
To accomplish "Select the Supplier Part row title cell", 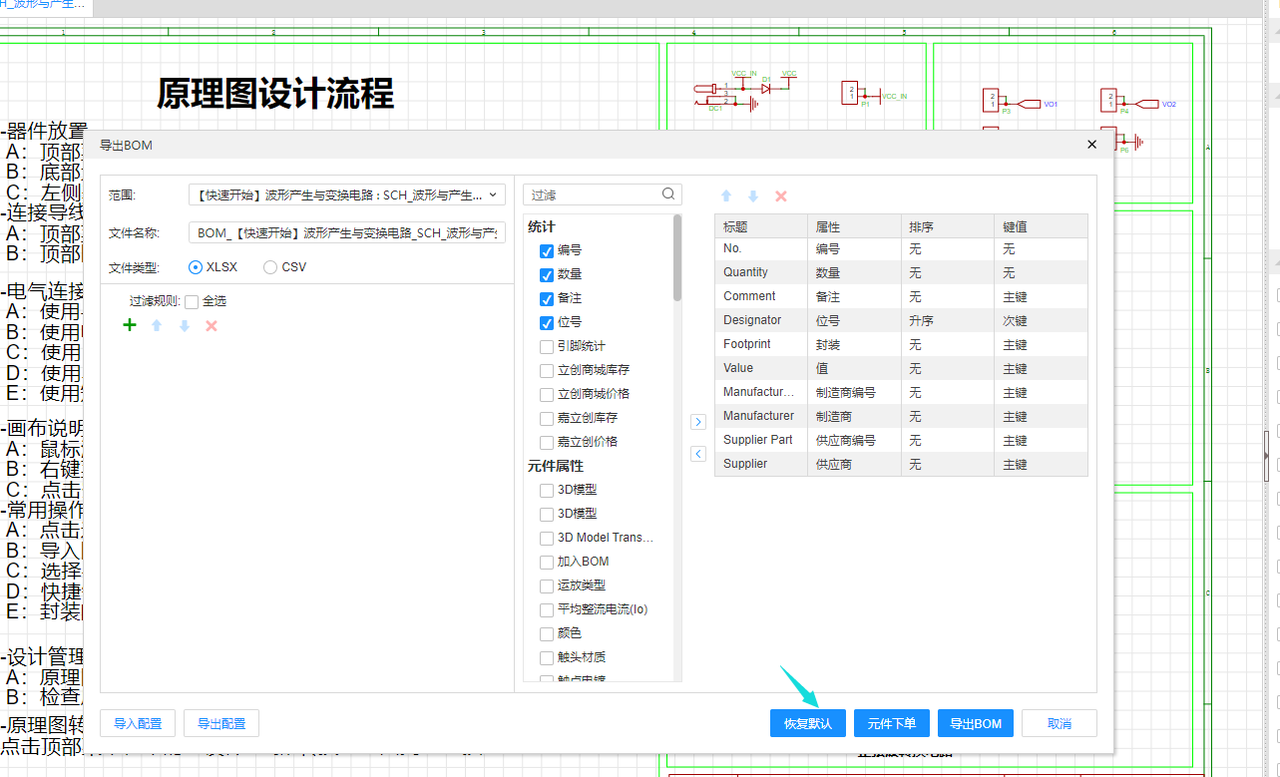I will pyautogui.click(x=761, y=440).
